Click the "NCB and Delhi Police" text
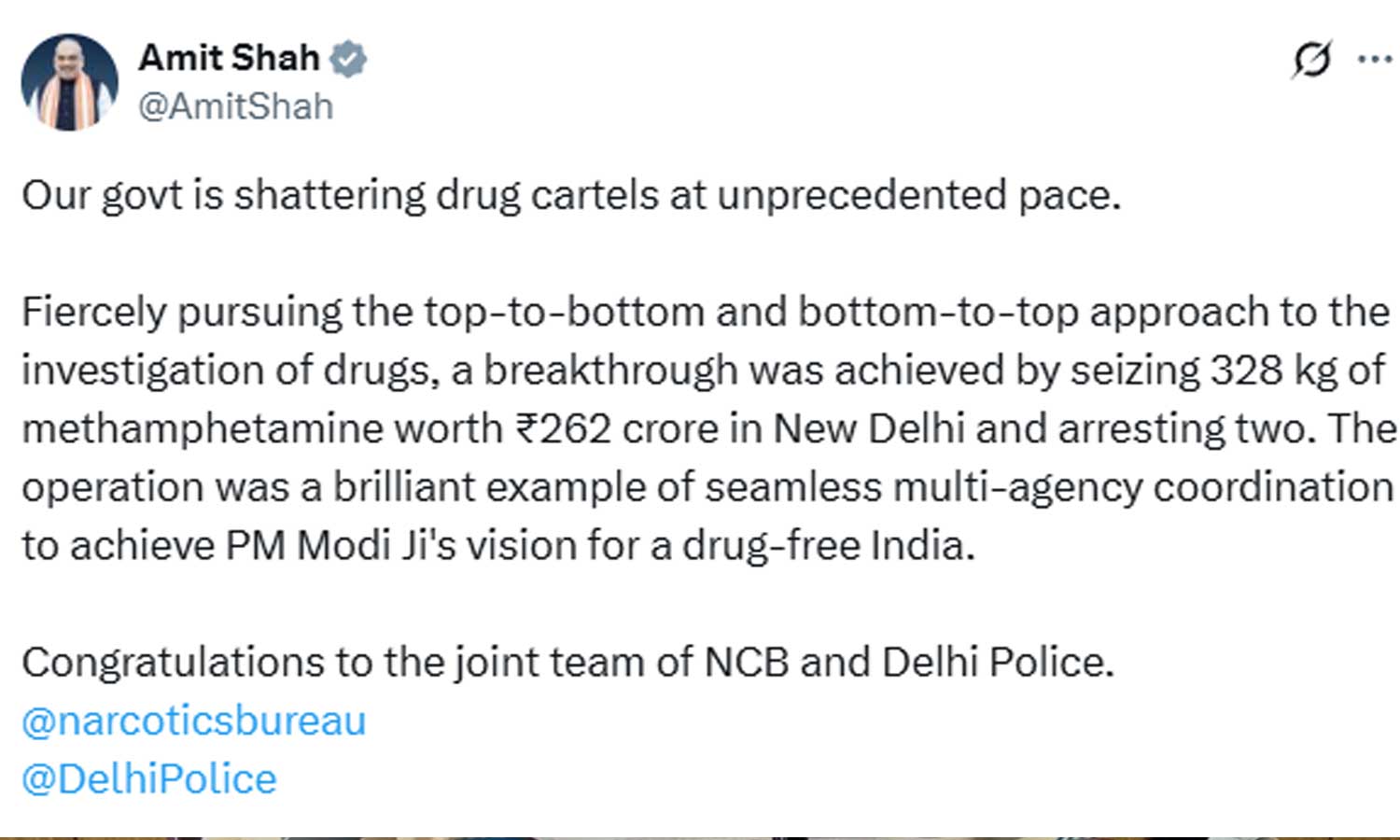The height and width of the screenshot is (840, 1400). tap(909, 663)
